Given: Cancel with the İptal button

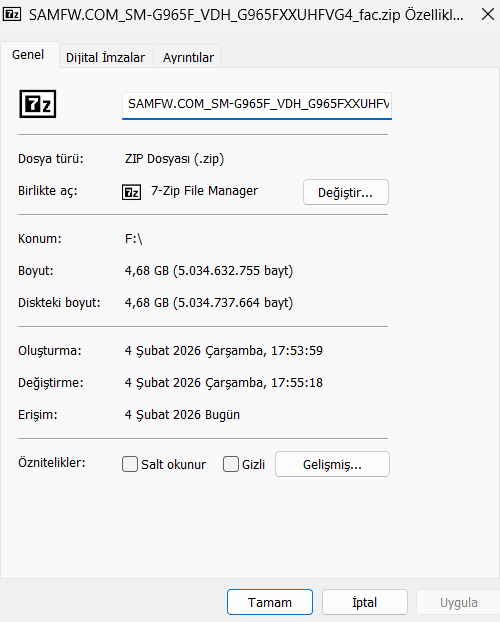Looking at the screenshot, I should pos(365,602).
